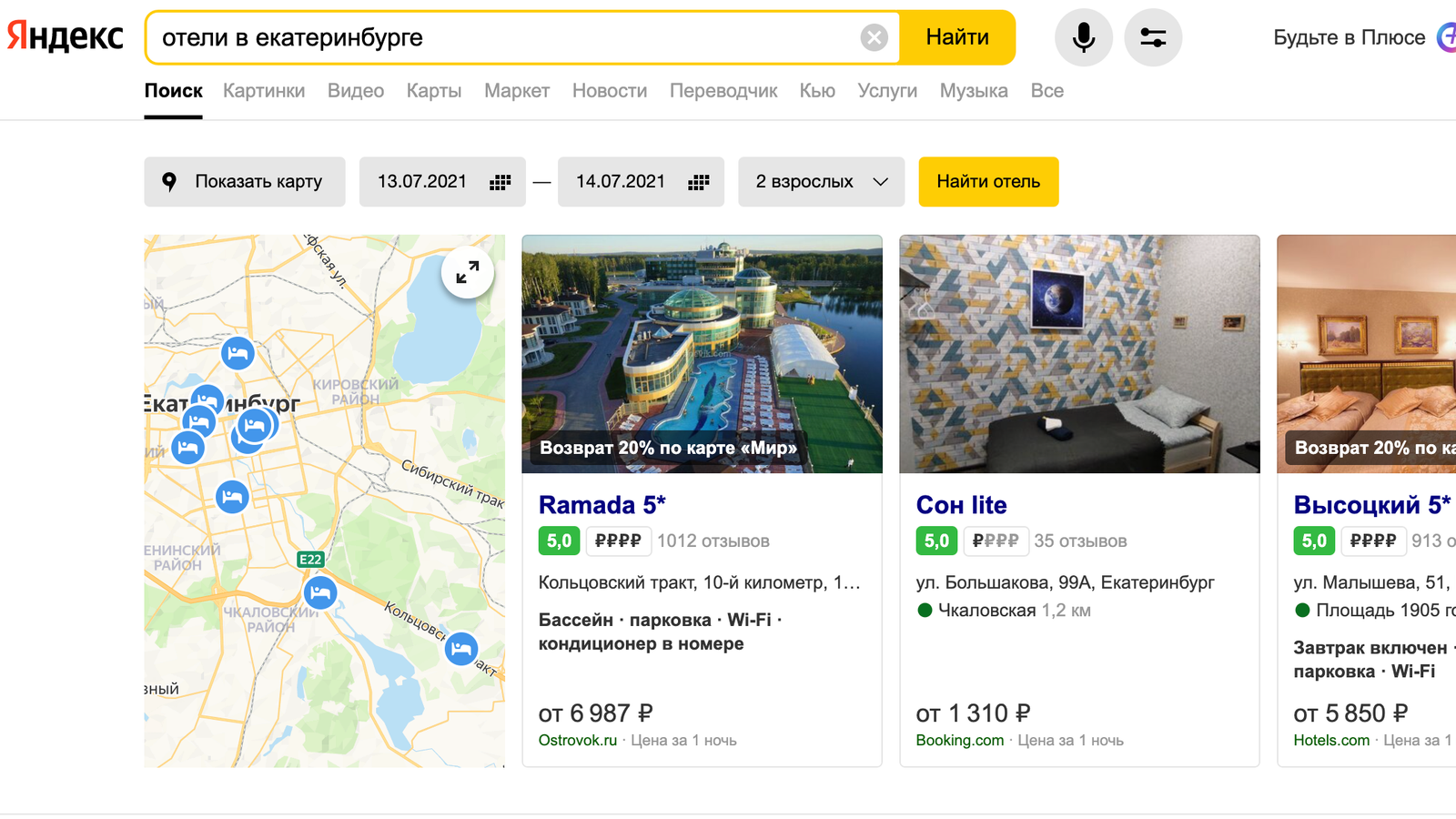Click the Сон lite price от 1 310 ₽
The height and width of the screenshot is (819, 1456).
pos(974,713)
